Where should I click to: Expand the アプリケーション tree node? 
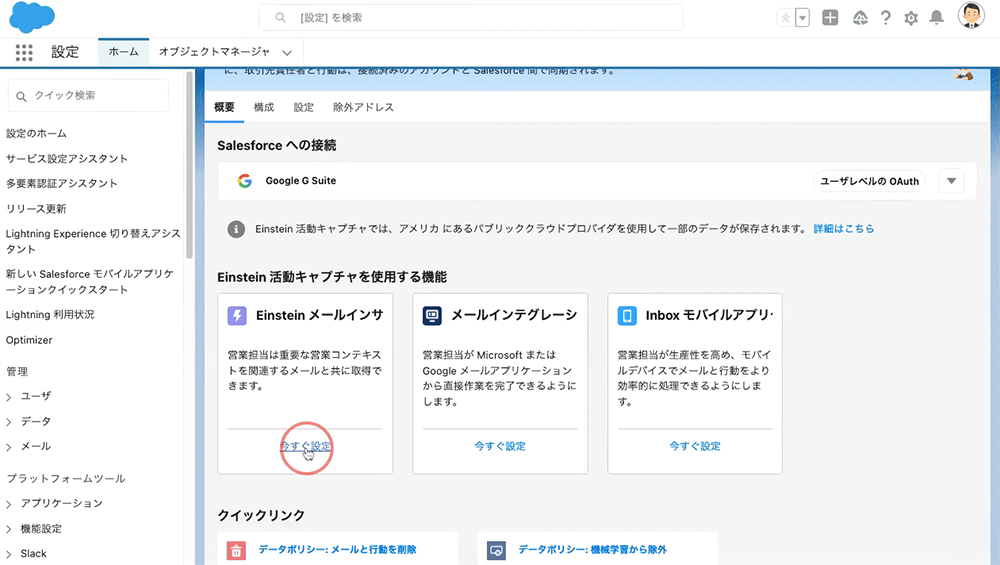pyautogui.click(x=9, y=504)
